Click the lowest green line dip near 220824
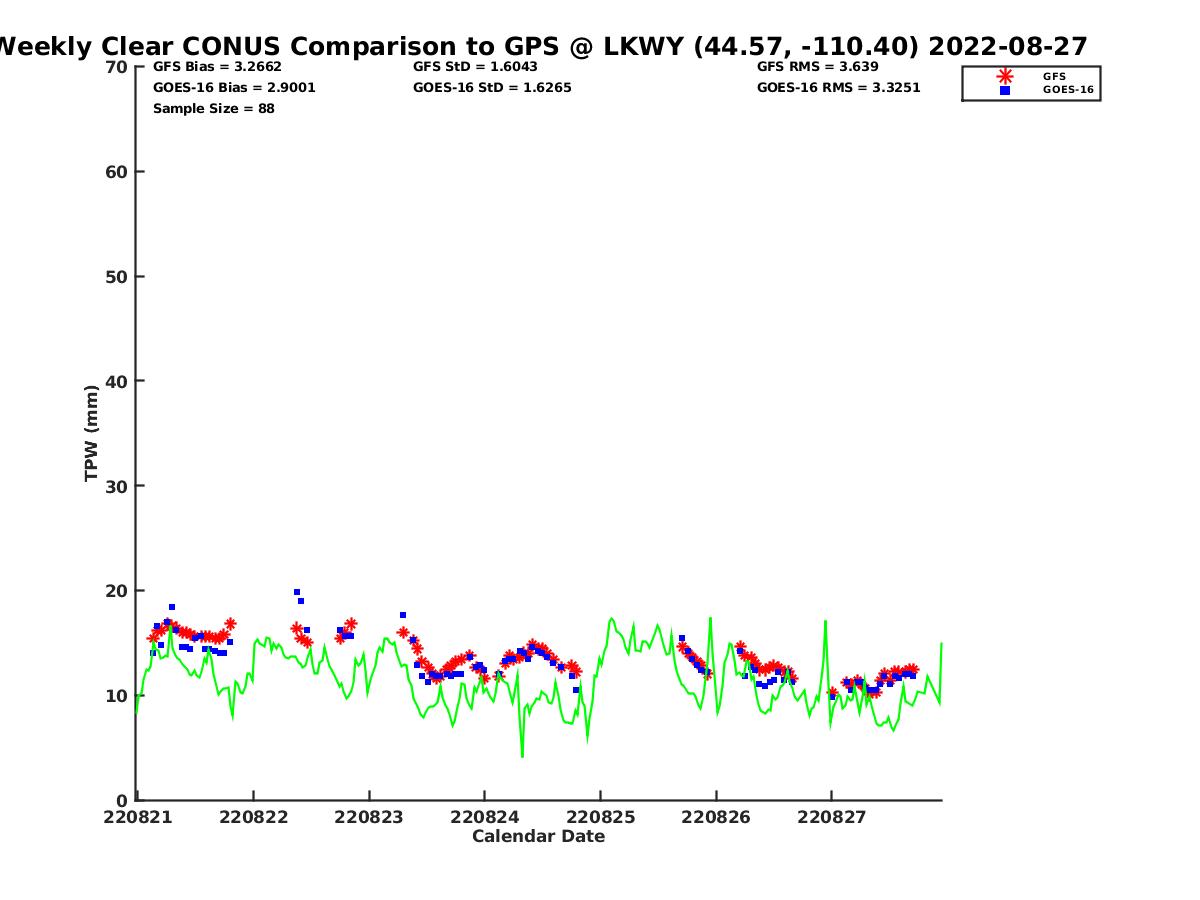The width and height of the screenshot is (1200, 900). point(522,755)
